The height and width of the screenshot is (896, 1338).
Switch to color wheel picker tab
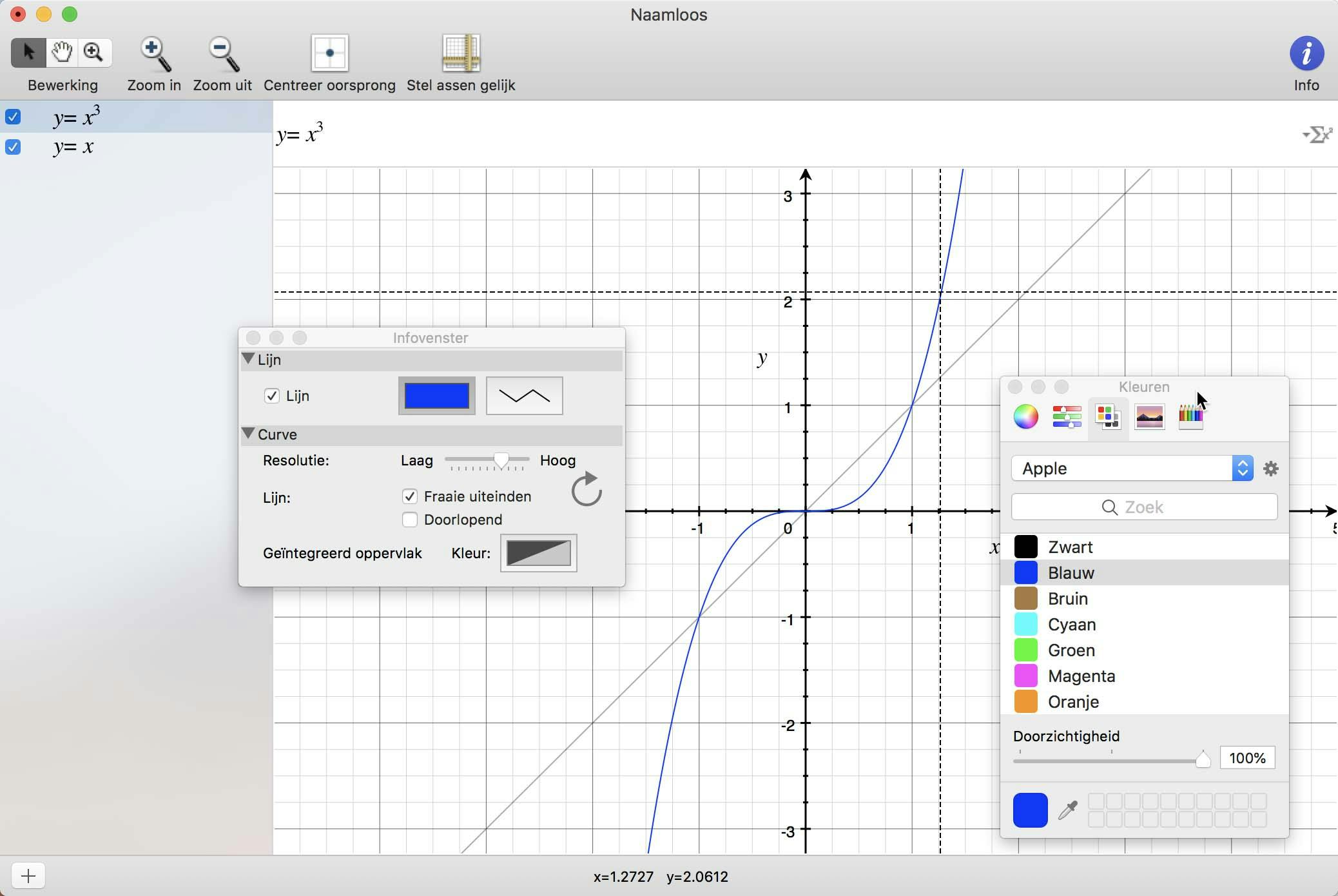[x=1025, y=417]
